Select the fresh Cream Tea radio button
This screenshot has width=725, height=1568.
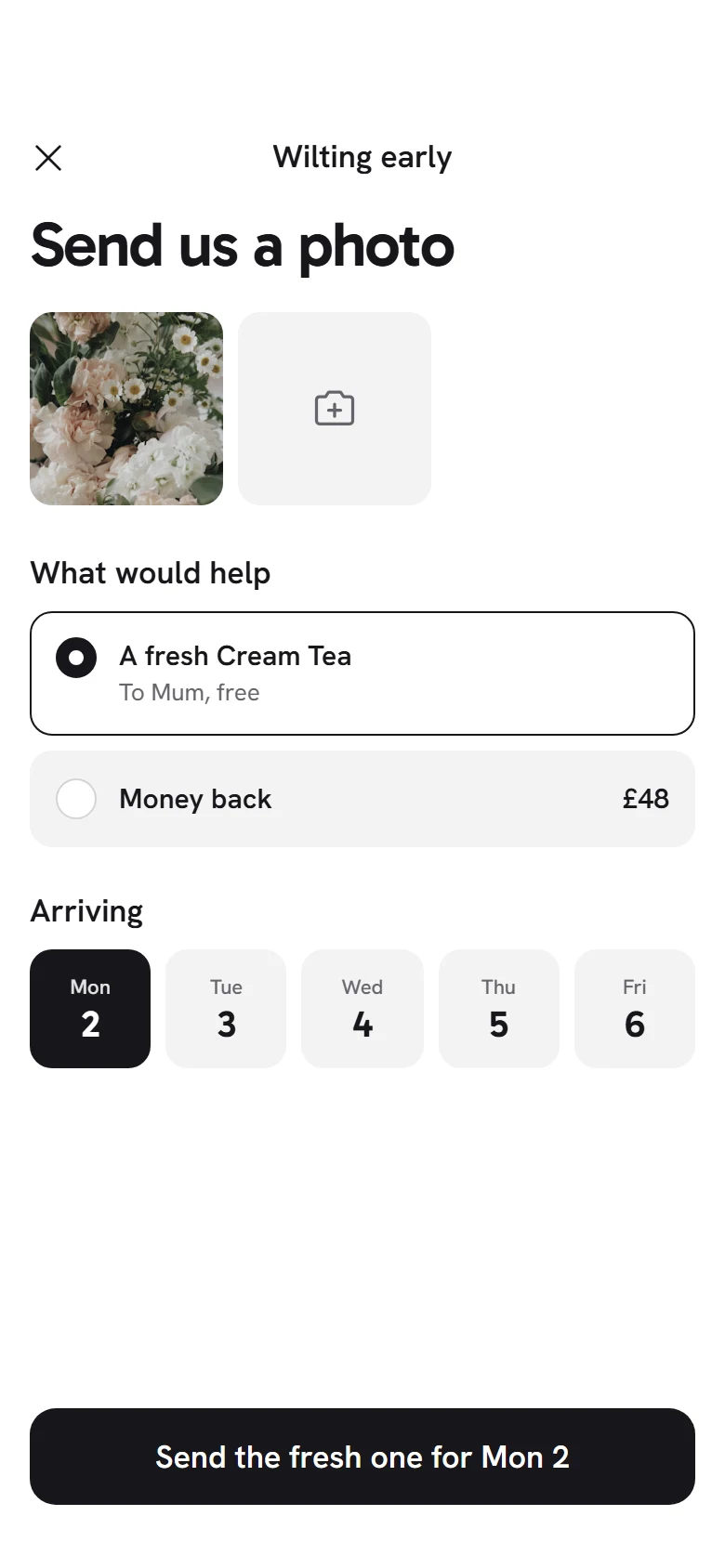click(76, 659)
